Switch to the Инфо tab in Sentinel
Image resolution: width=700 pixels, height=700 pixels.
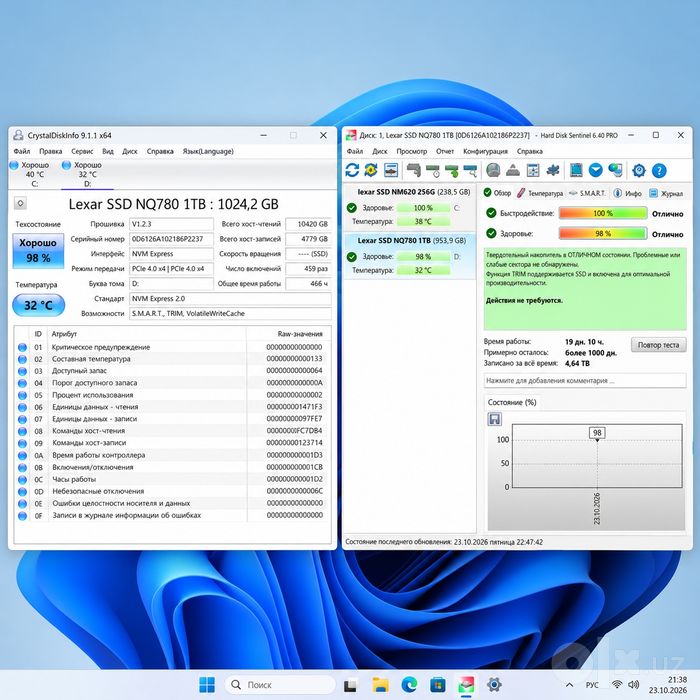(x=628, y=193)
